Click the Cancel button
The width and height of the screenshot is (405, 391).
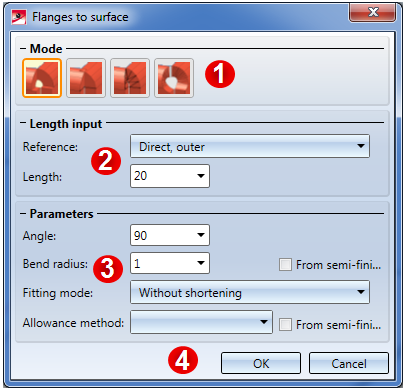pos(349,363)
